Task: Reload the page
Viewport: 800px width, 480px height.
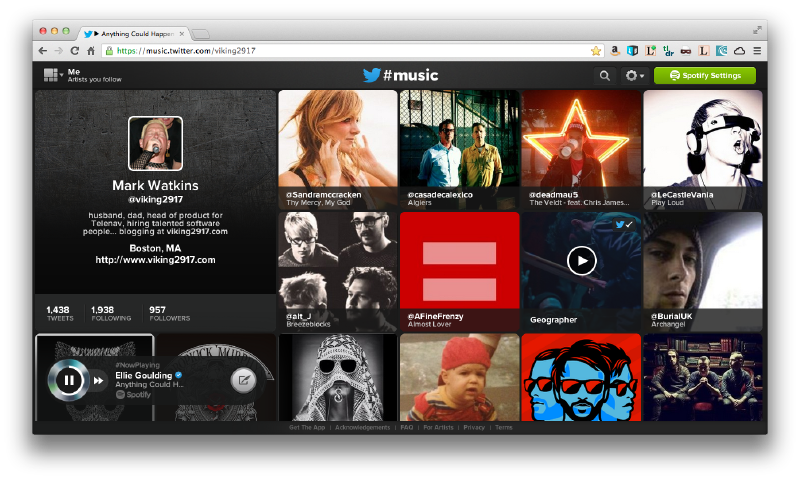Action: [x=74, y=50]
